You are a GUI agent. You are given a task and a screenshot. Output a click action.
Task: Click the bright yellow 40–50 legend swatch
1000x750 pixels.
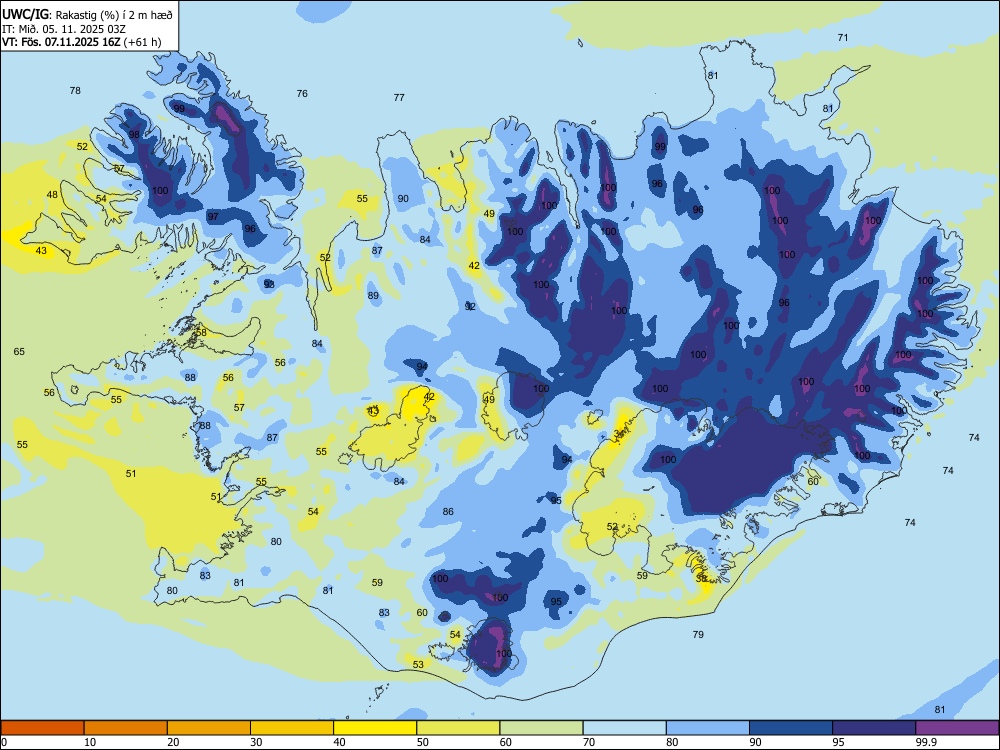point(375,728)
